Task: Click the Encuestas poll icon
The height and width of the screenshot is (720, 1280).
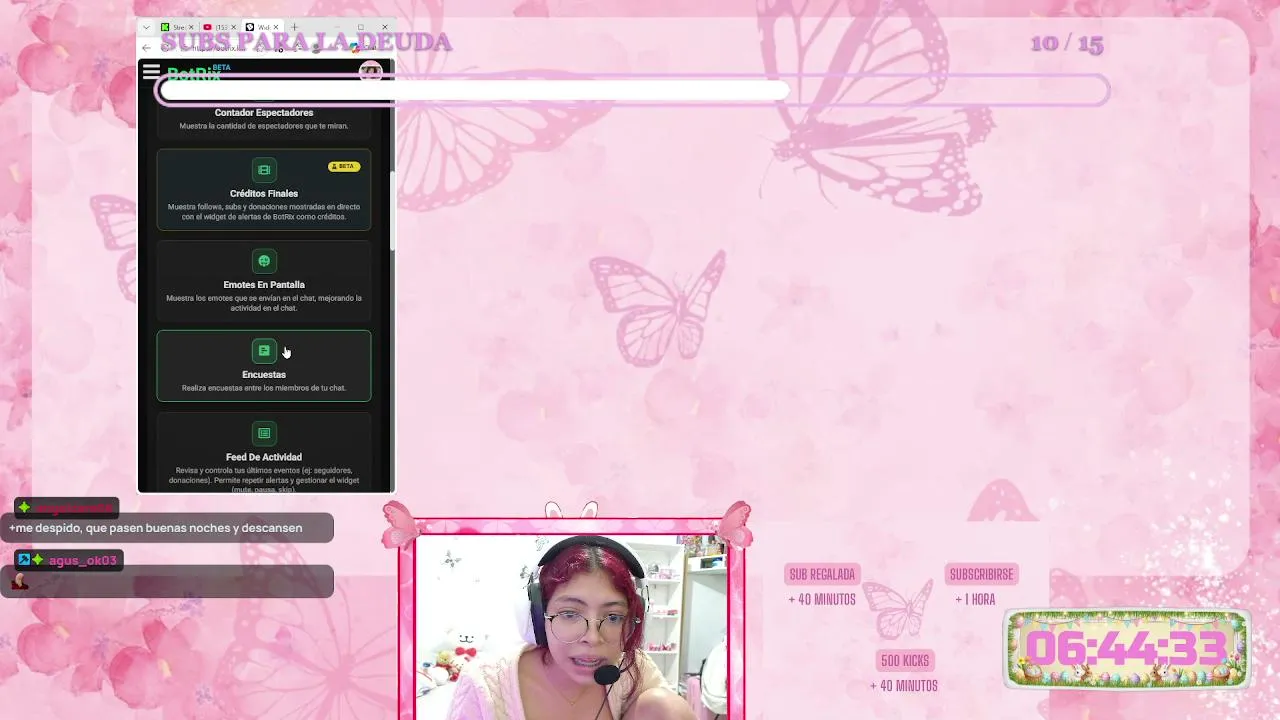Action: point(264,351)
